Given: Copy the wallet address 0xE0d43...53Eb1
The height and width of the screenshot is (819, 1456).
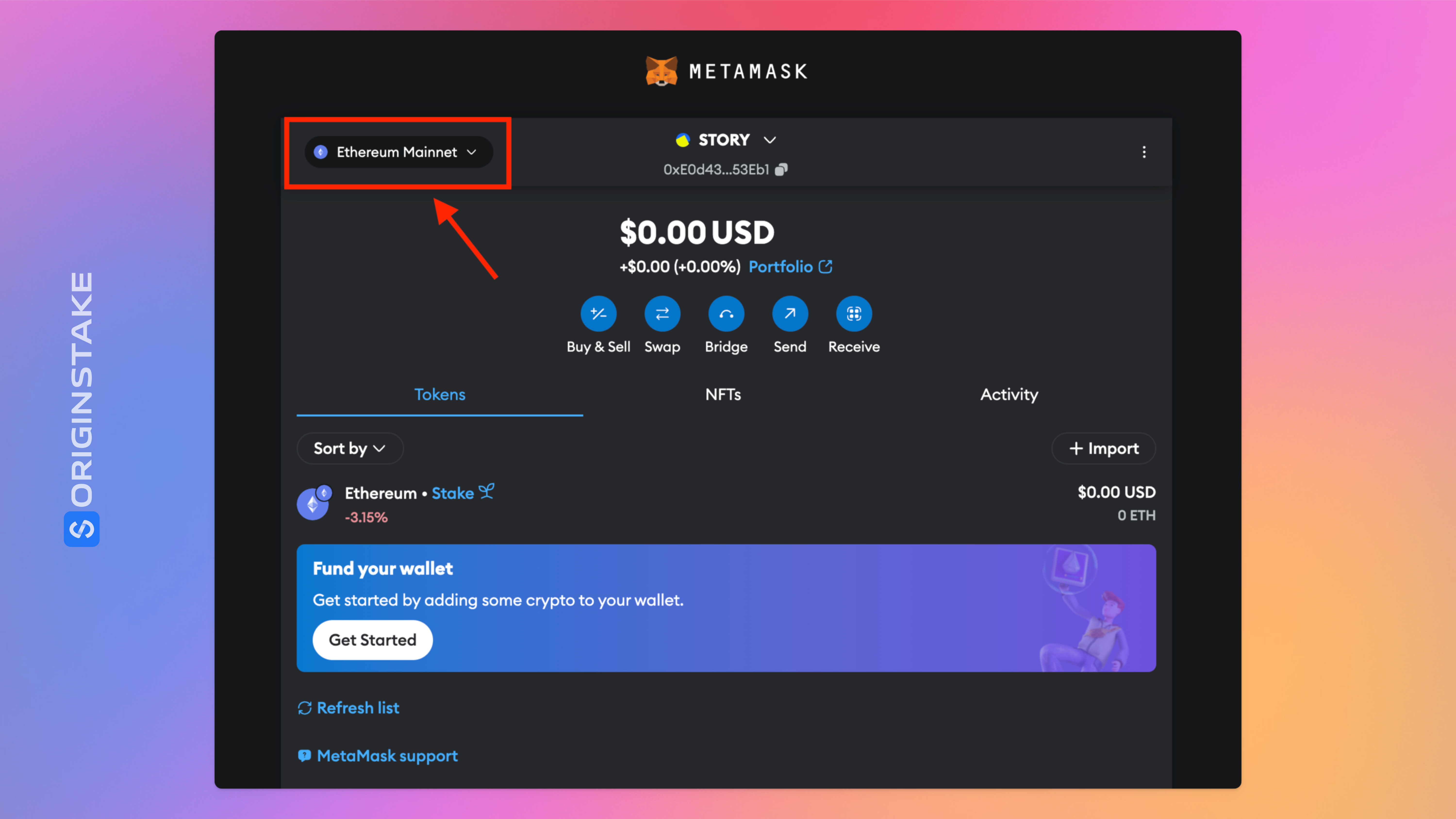Looking at the screenshot, I should [x=781, y=170].
